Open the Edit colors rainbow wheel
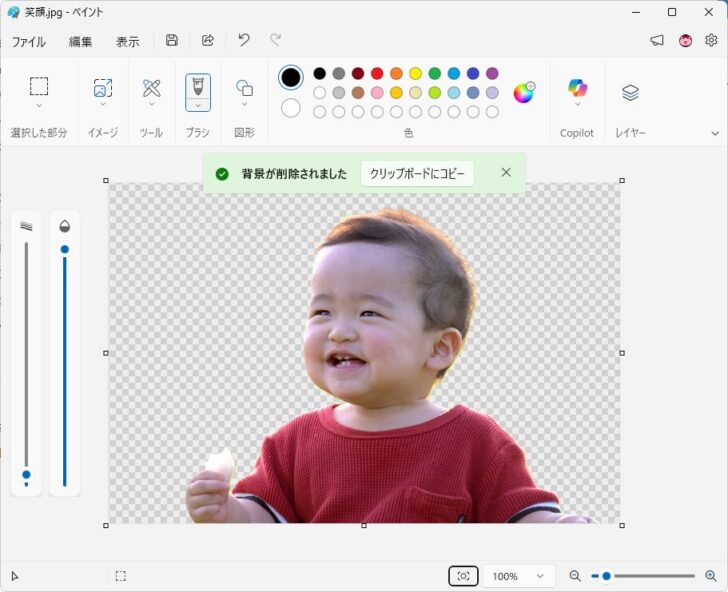This screenshot has width=728, height=592. (x=524, y=92)
